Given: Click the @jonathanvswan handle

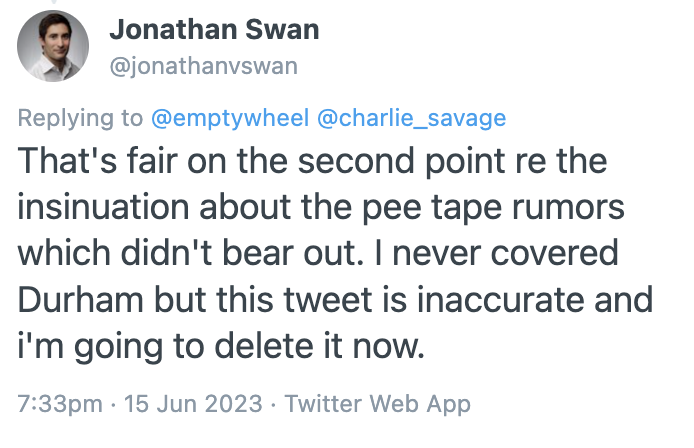Looking at the screenshot, I should tap(203, 65).
